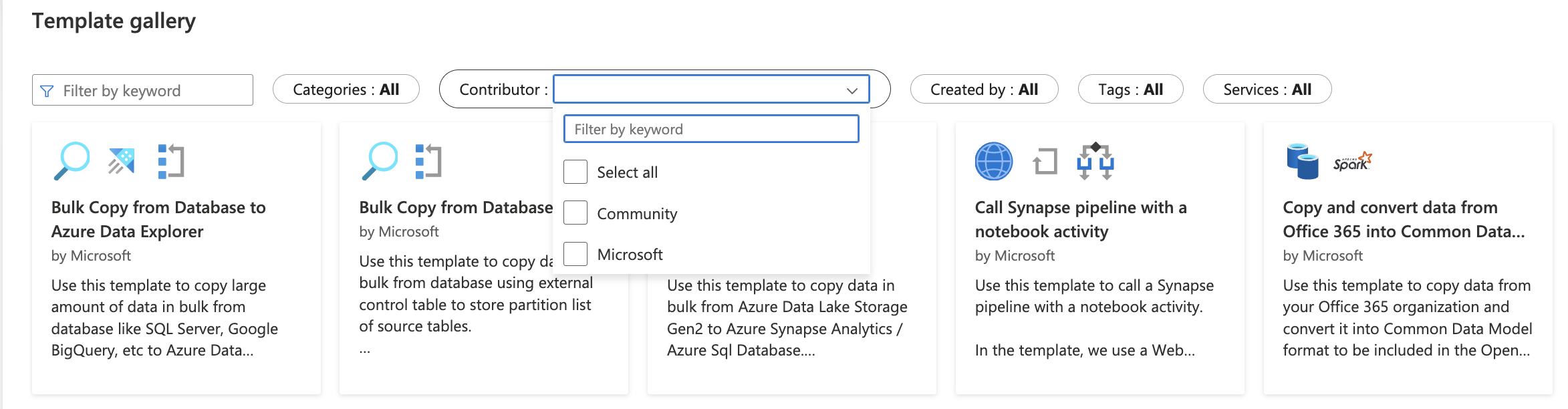Check the Community contributor checkbox
Image resolution: width=1568 pixels, height=409 pixels.
pyautogui.click(x=575, y=213)
